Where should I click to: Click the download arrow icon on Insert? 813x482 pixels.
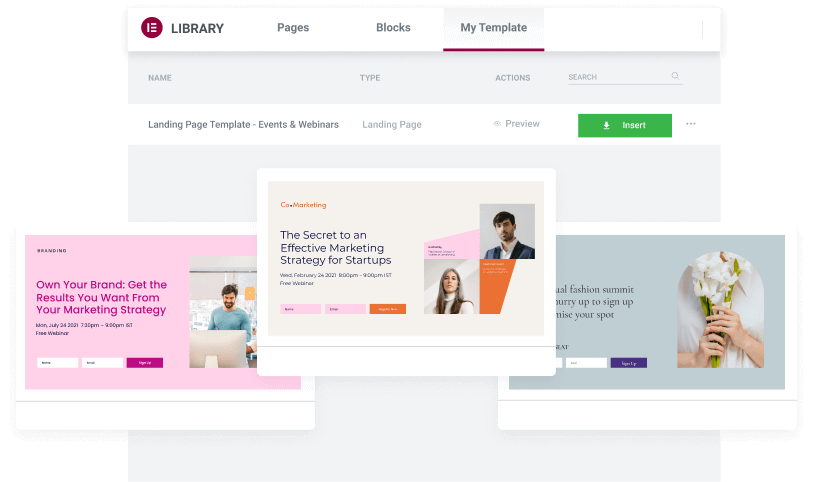coord(606,125)
